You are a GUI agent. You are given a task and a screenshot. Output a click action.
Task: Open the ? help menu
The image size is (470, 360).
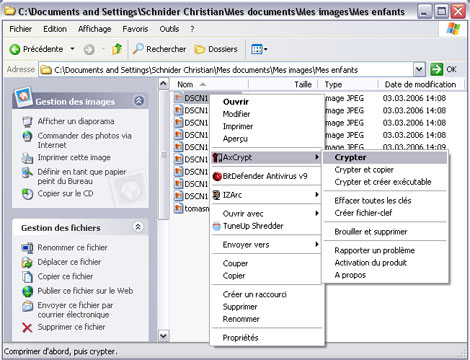point(192,29)
